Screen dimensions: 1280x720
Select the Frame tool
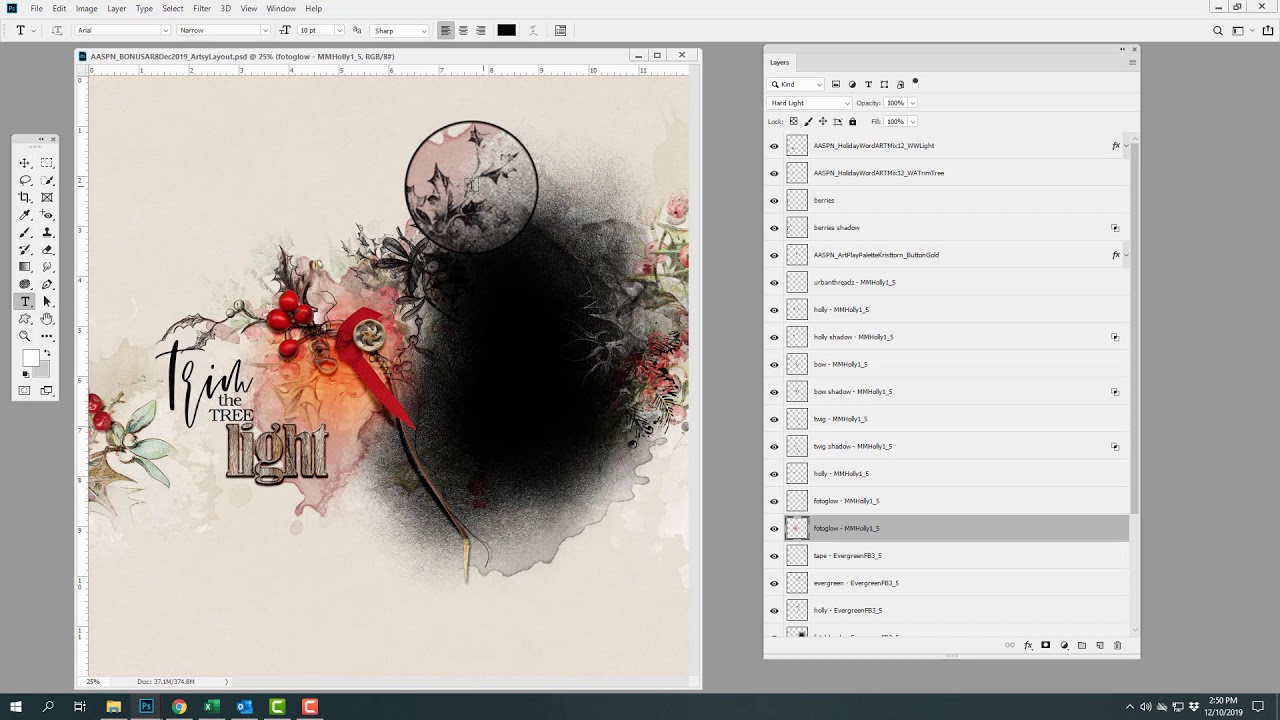(x=47, y=197)
